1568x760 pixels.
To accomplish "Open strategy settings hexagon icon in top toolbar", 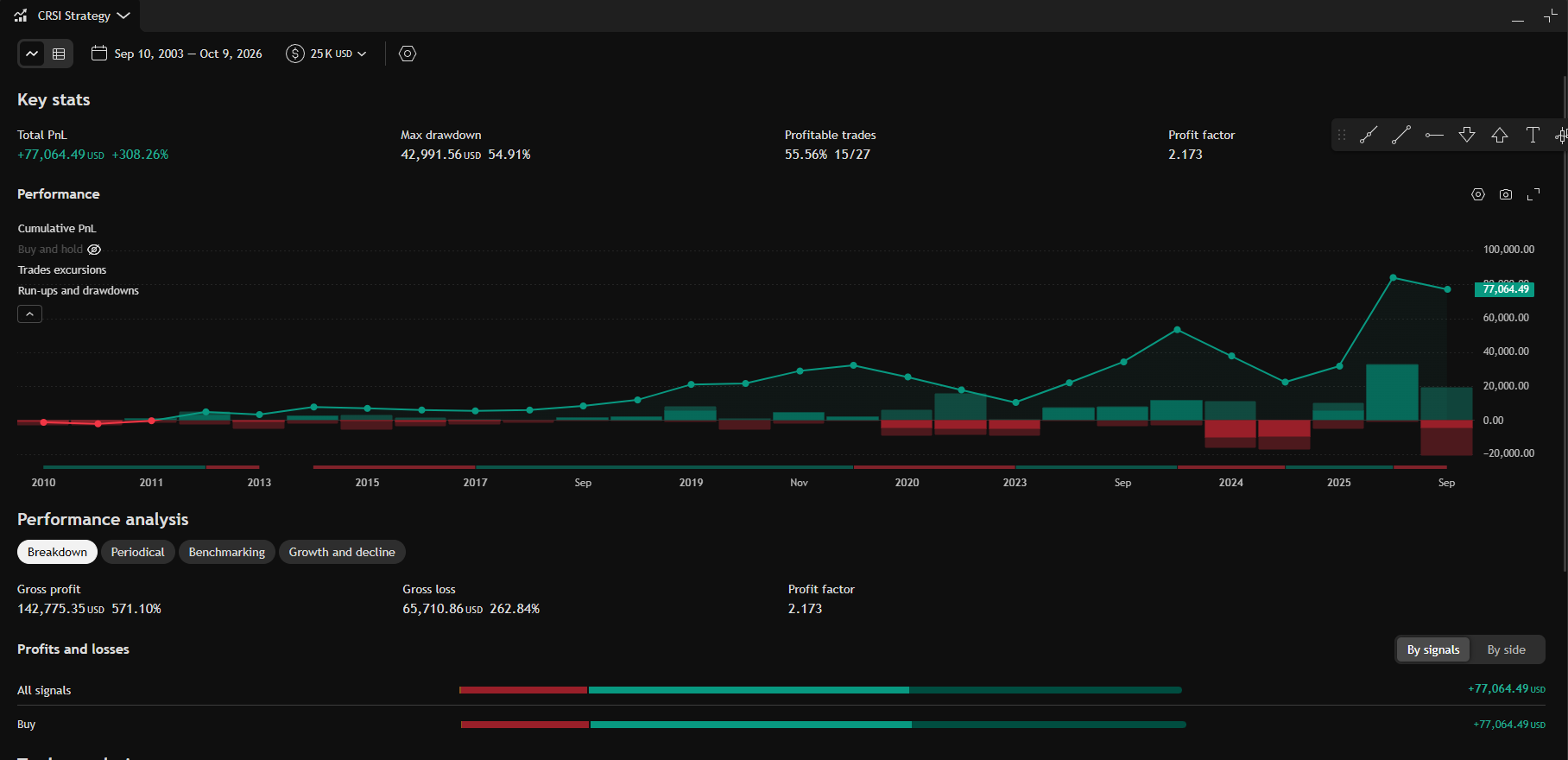I will tap(408, 54).
